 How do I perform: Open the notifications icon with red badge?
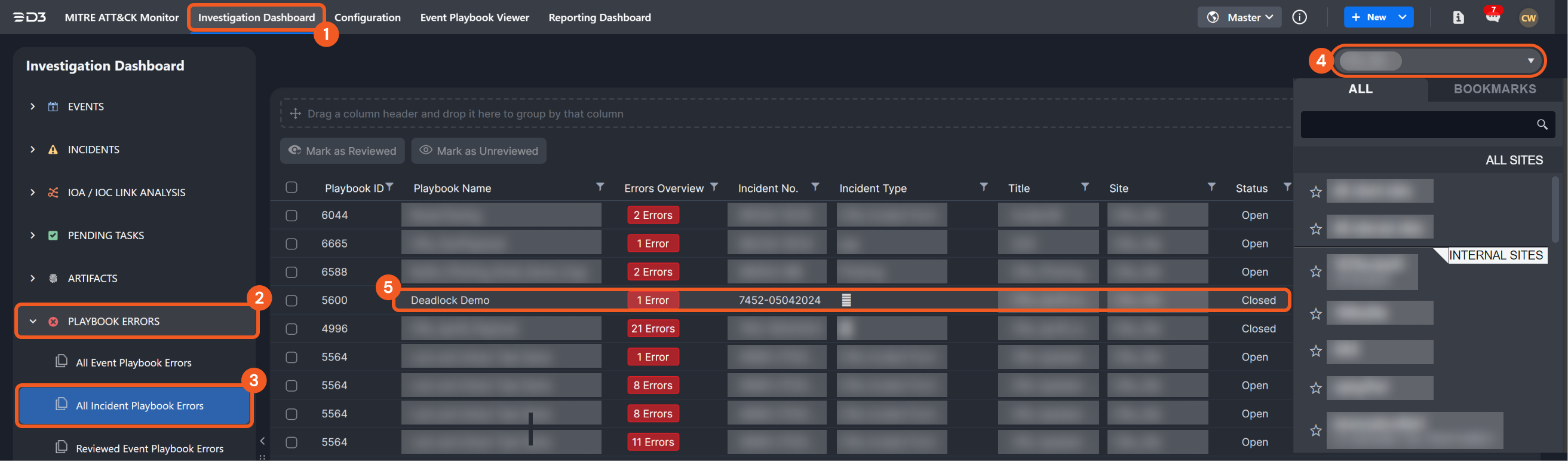pos(1493,16)
